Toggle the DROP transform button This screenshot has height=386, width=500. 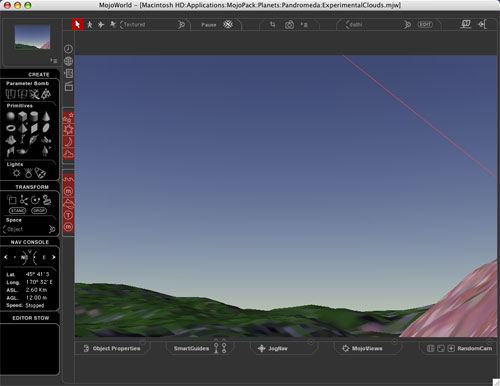(x=39, y=211)
